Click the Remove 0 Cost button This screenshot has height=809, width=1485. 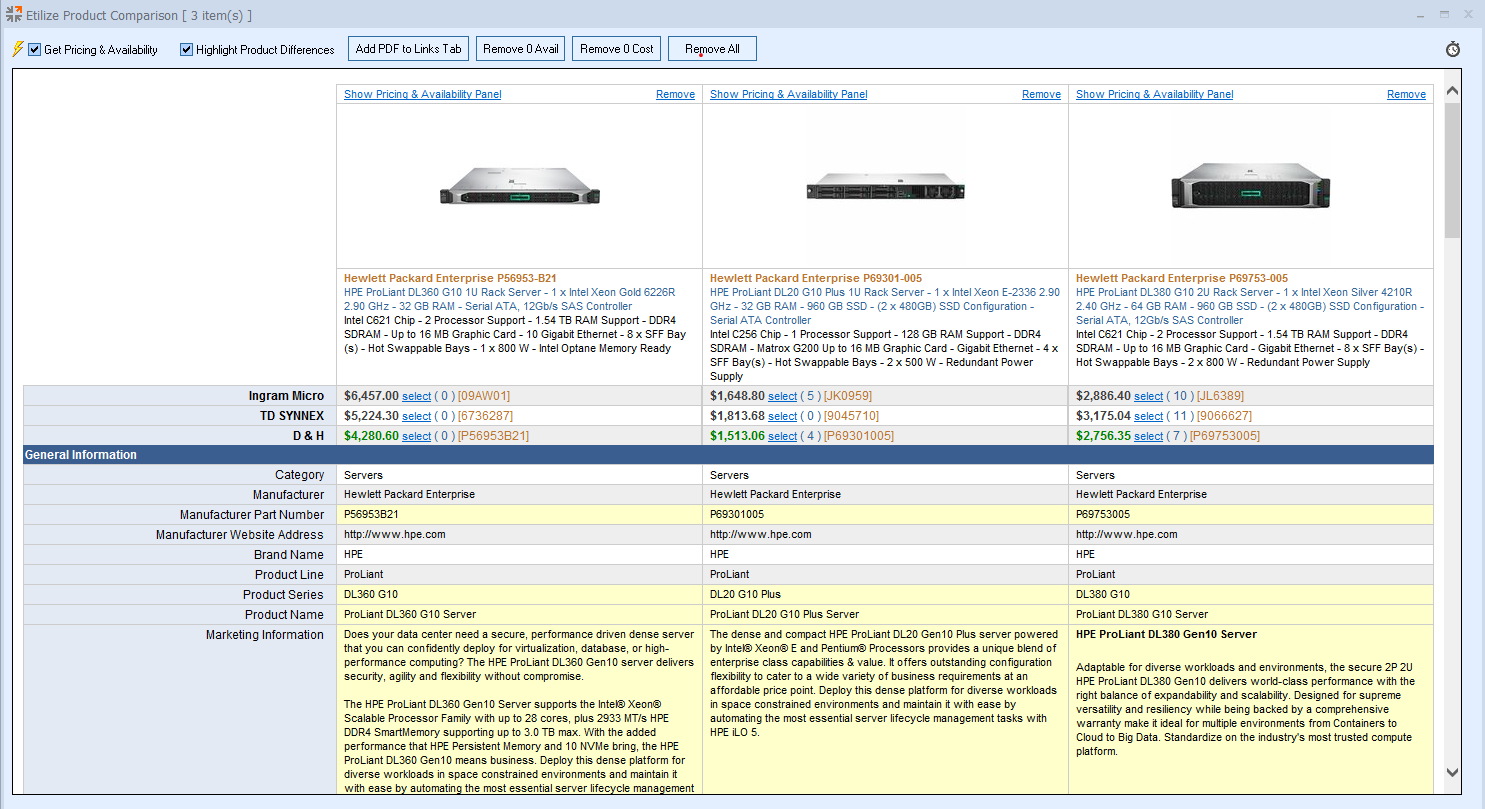pos(616,49)
